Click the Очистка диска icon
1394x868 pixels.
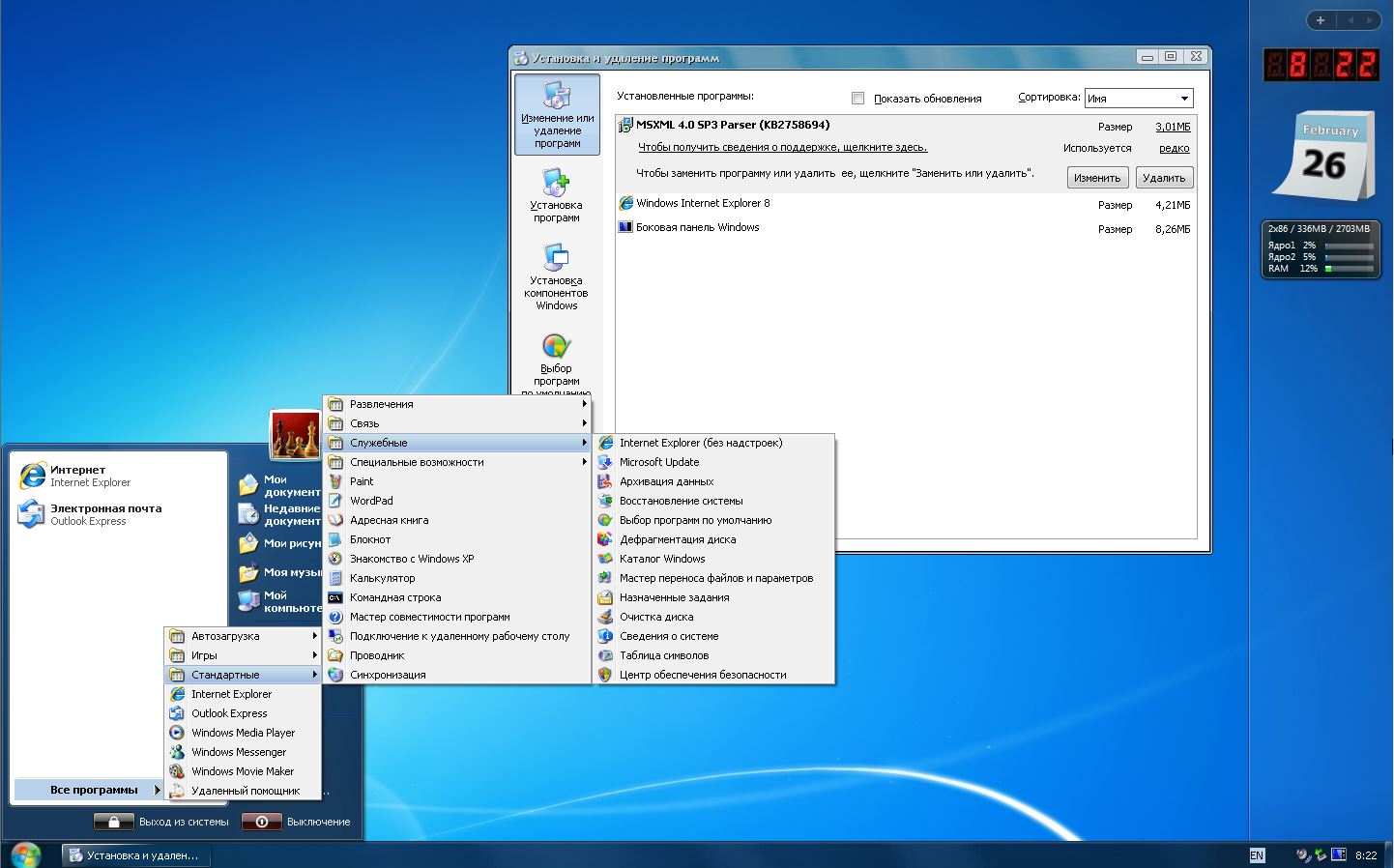605,617
